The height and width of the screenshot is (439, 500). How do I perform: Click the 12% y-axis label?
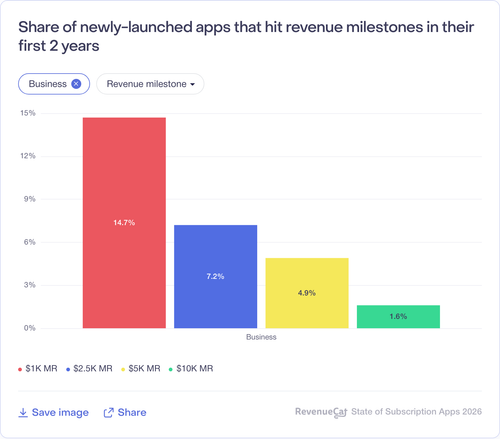point(28,156)
